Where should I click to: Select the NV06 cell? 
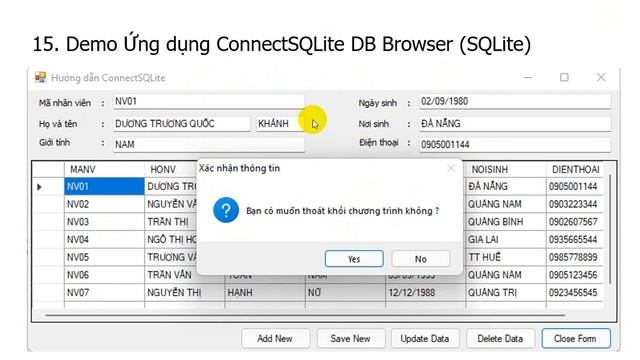[104, 275]
